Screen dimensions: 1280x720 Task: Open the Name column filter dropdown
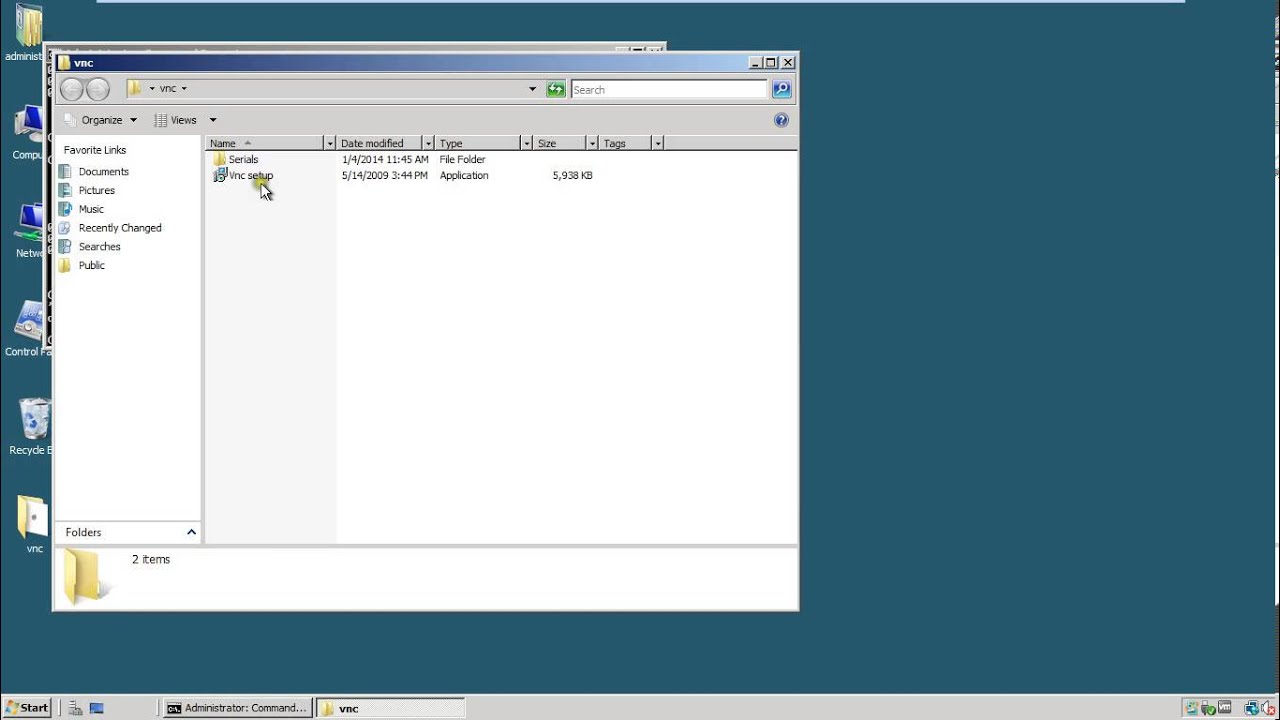[x=330, y=143]
